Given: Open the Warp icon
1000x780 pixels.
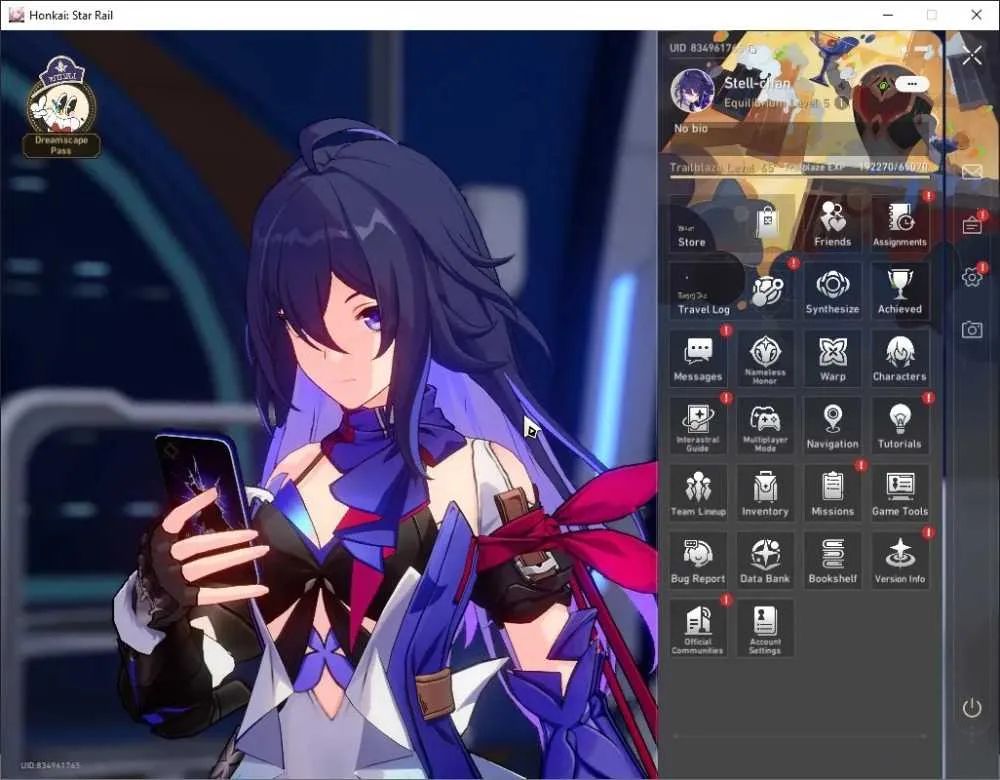Looking at the screenshot, I should 832,358.
